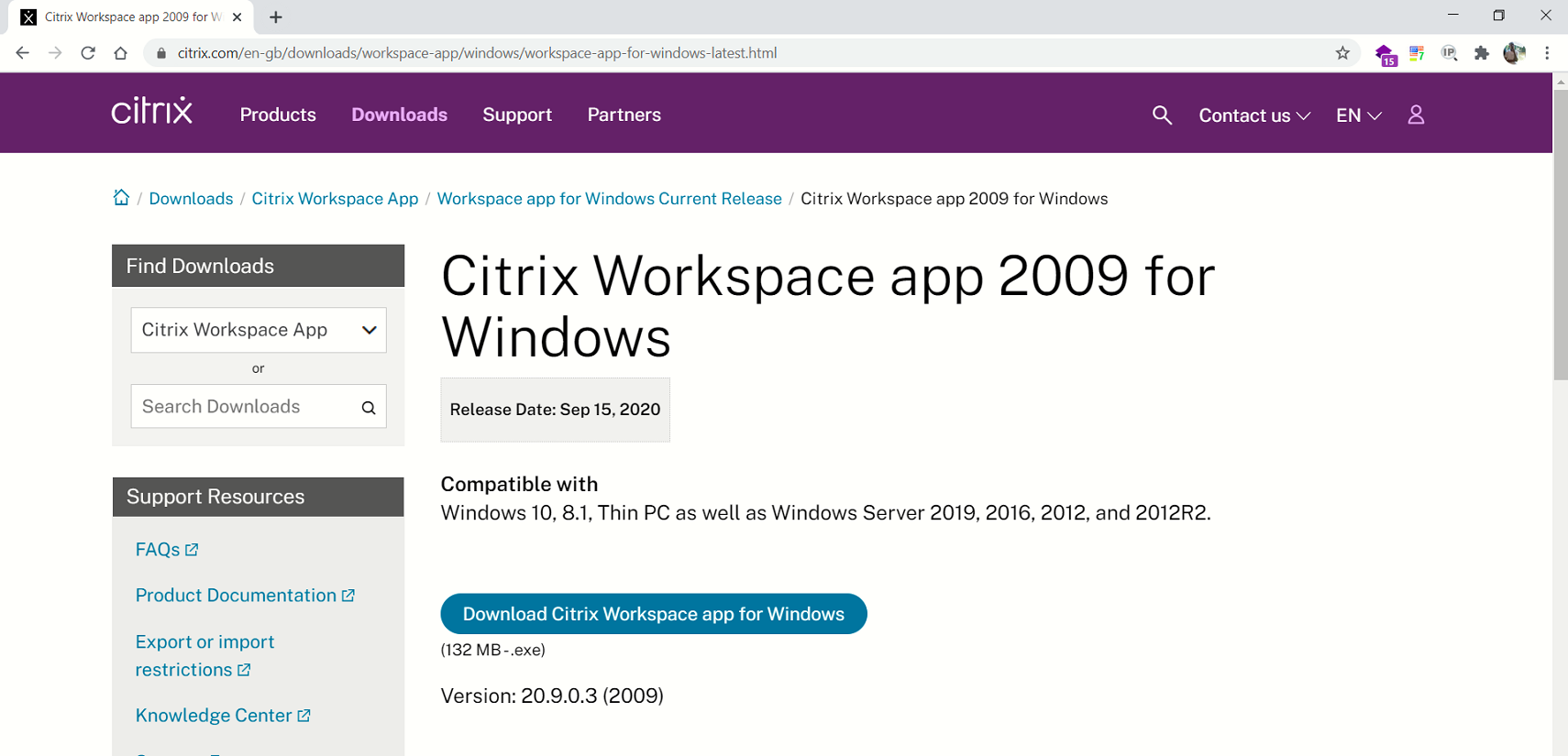1568x756 pixels.
Task: Click the Version: 20.9.0.3 (2009) text
Action: point(552,696)
